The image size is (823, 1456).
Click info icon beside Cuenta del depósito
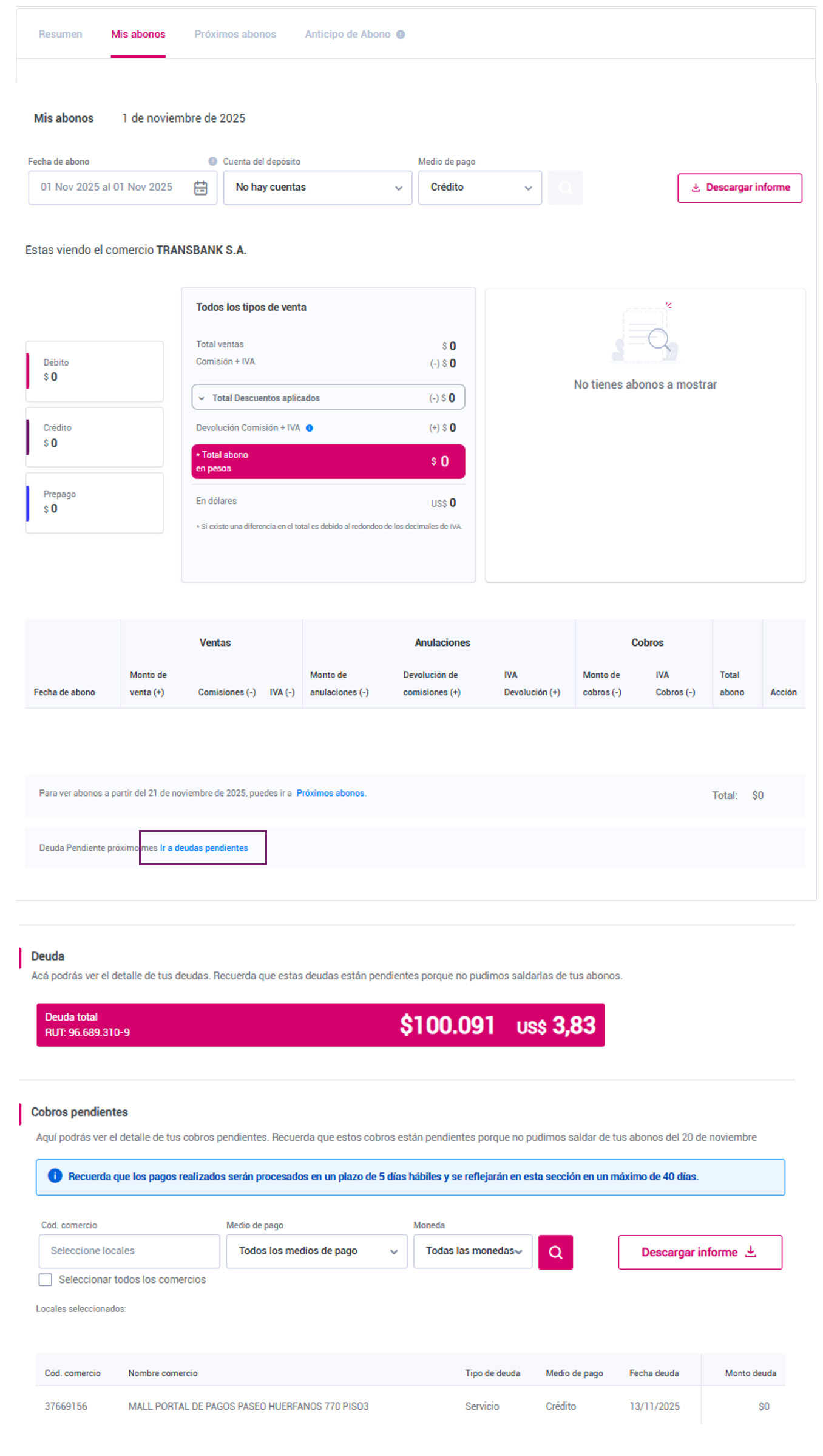click(212, 162)
